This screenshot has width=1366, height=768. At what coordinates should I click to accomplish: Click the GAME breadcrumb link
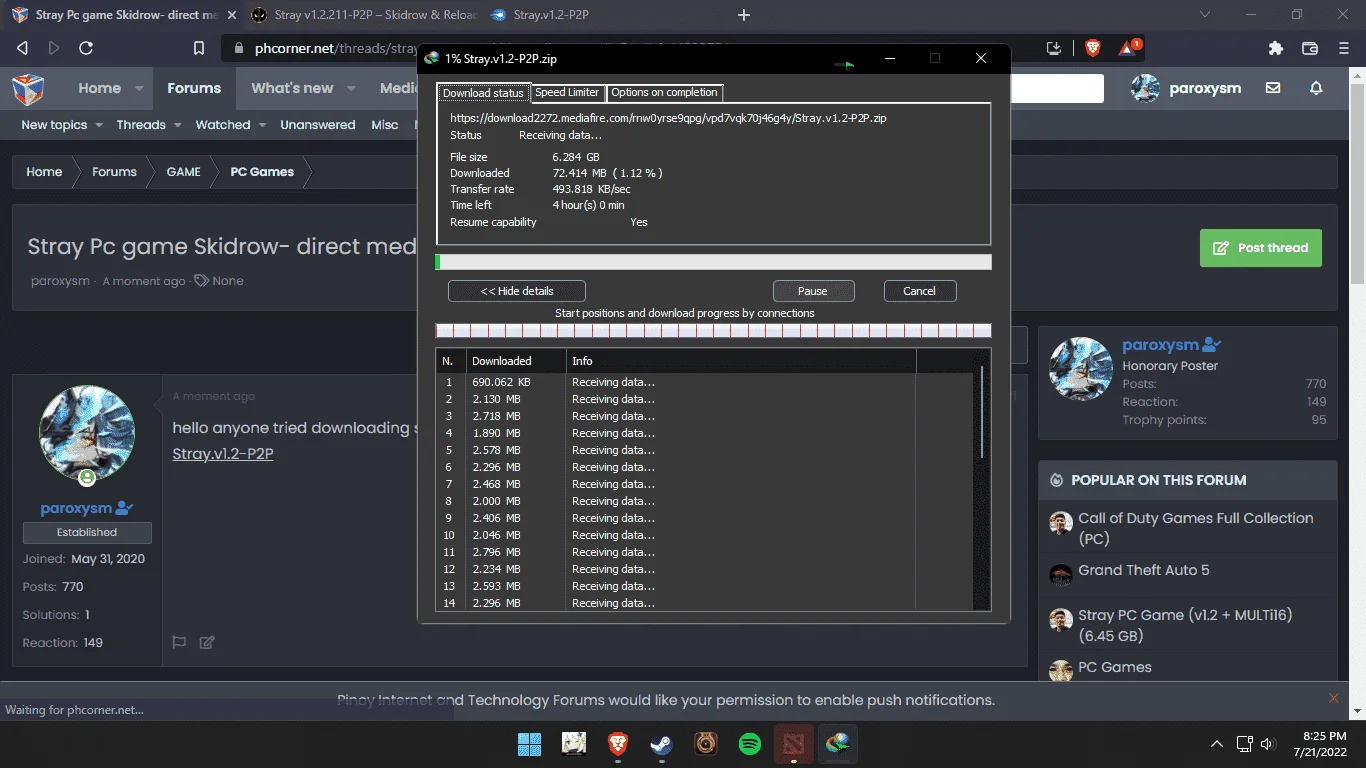184,172
